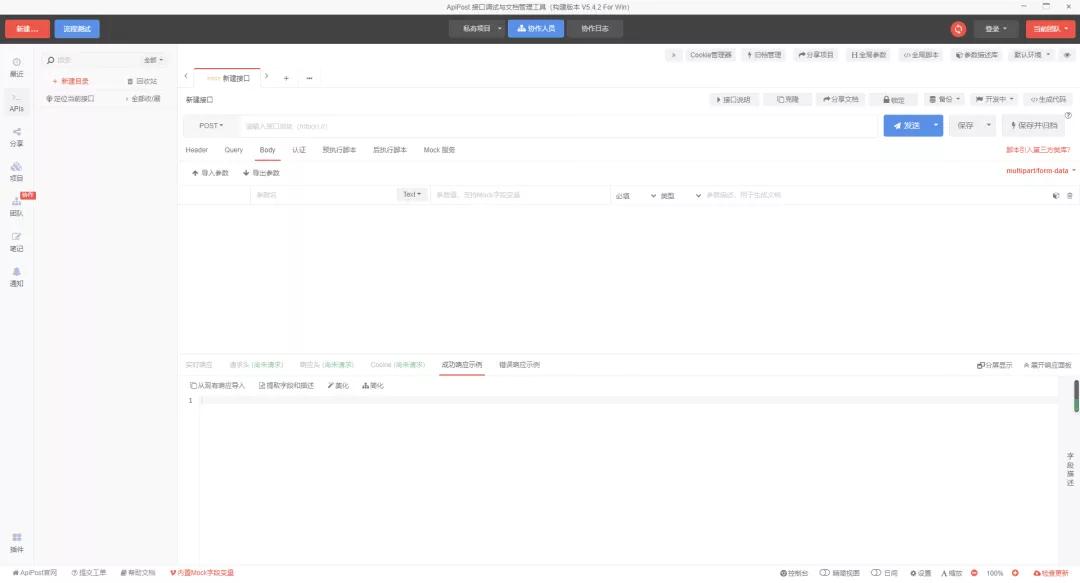This screenshot has width=1080, height=583.
Task: Click the trash icon in parameter row
Action: [x=1070, y=196]
